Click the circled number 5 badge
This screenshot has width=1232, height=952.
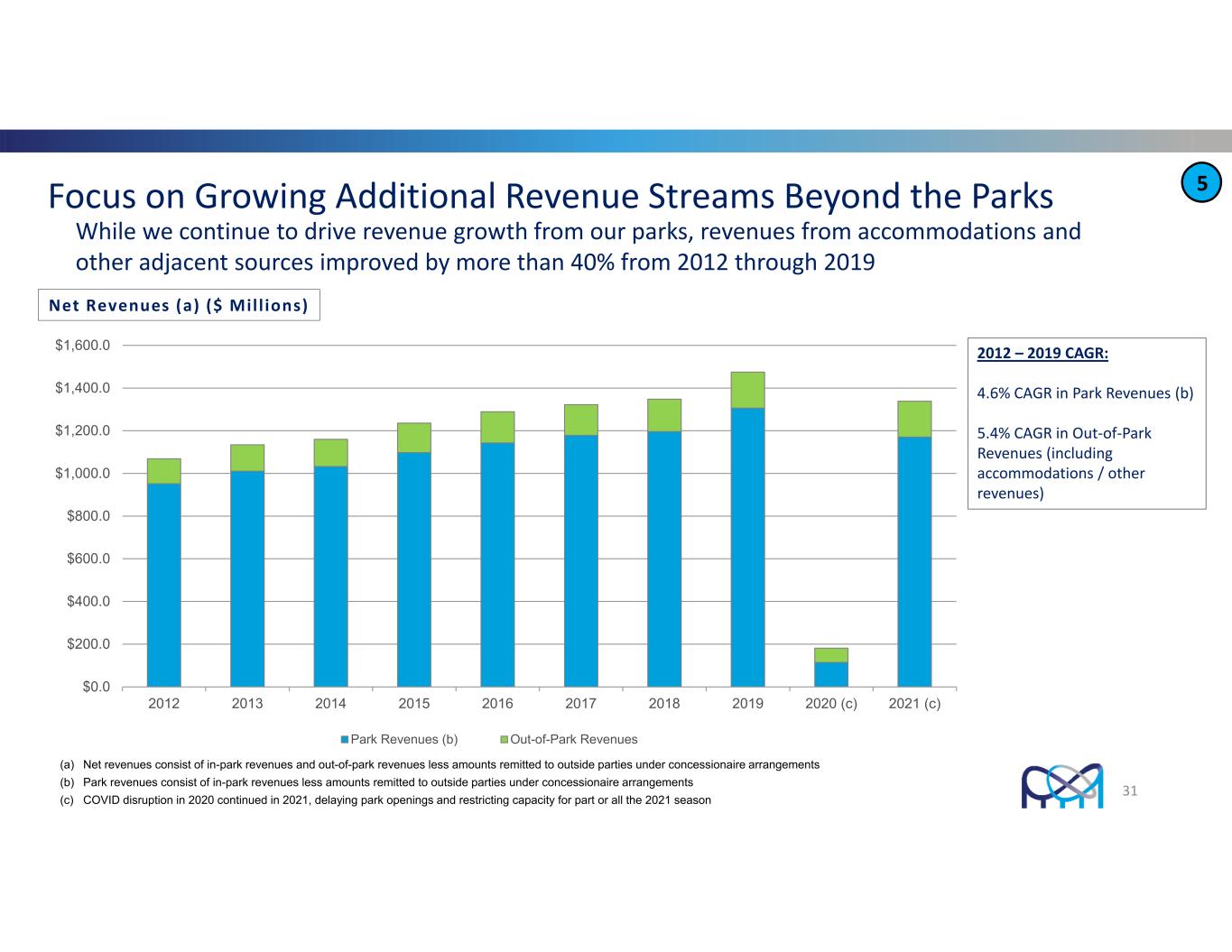coord(1201,183)
